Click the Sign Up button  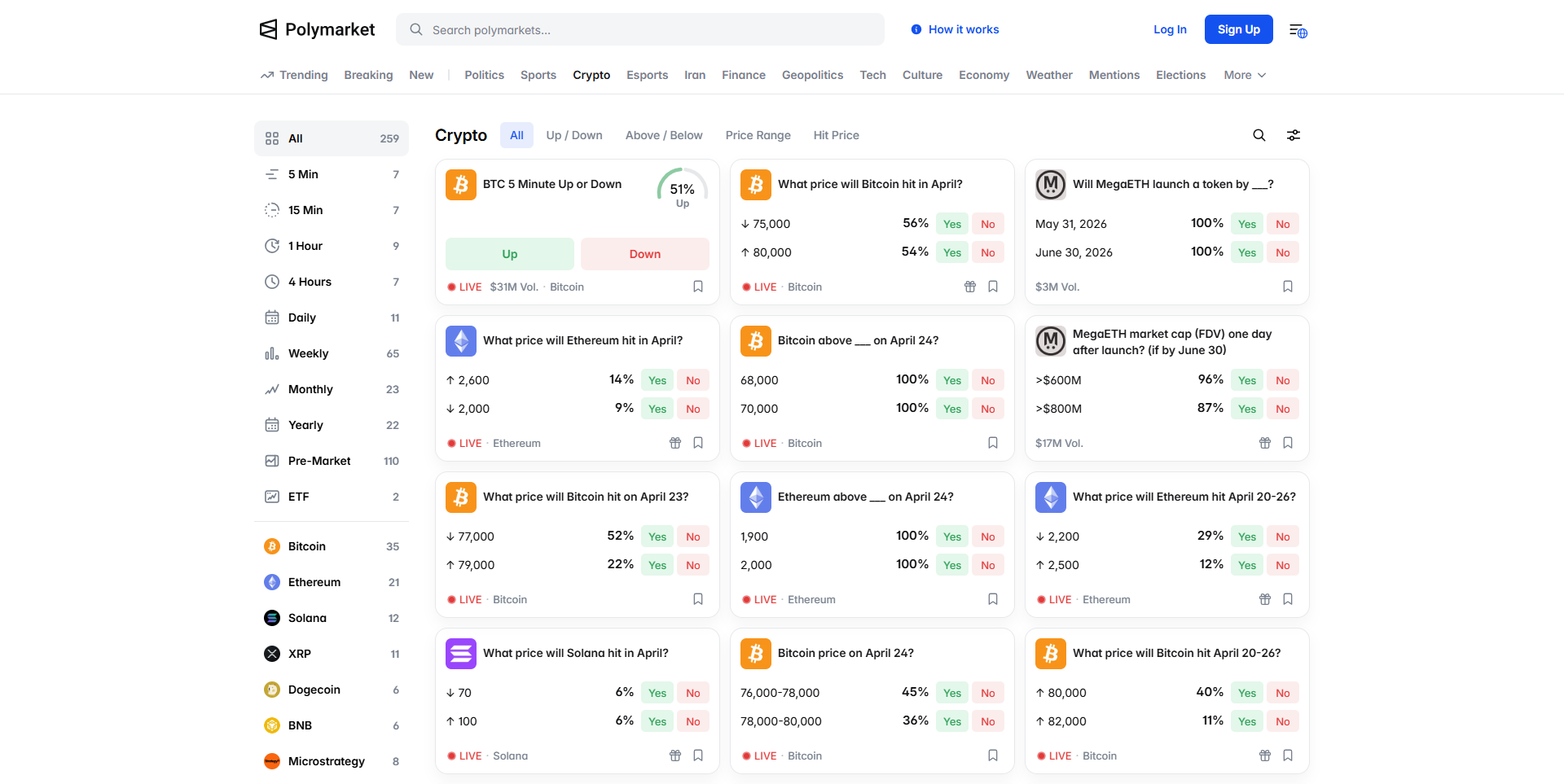(1237, 29)
